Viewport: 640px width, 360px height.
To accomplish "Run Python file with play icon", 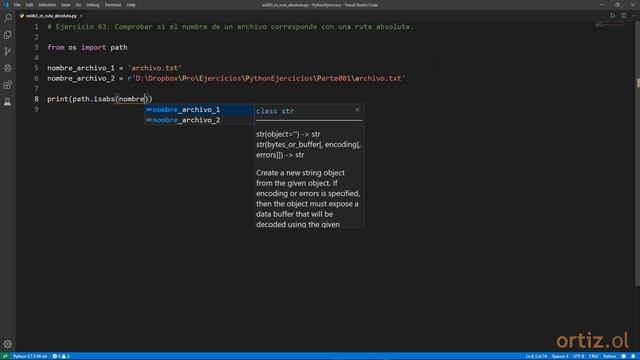I will 613,16.
